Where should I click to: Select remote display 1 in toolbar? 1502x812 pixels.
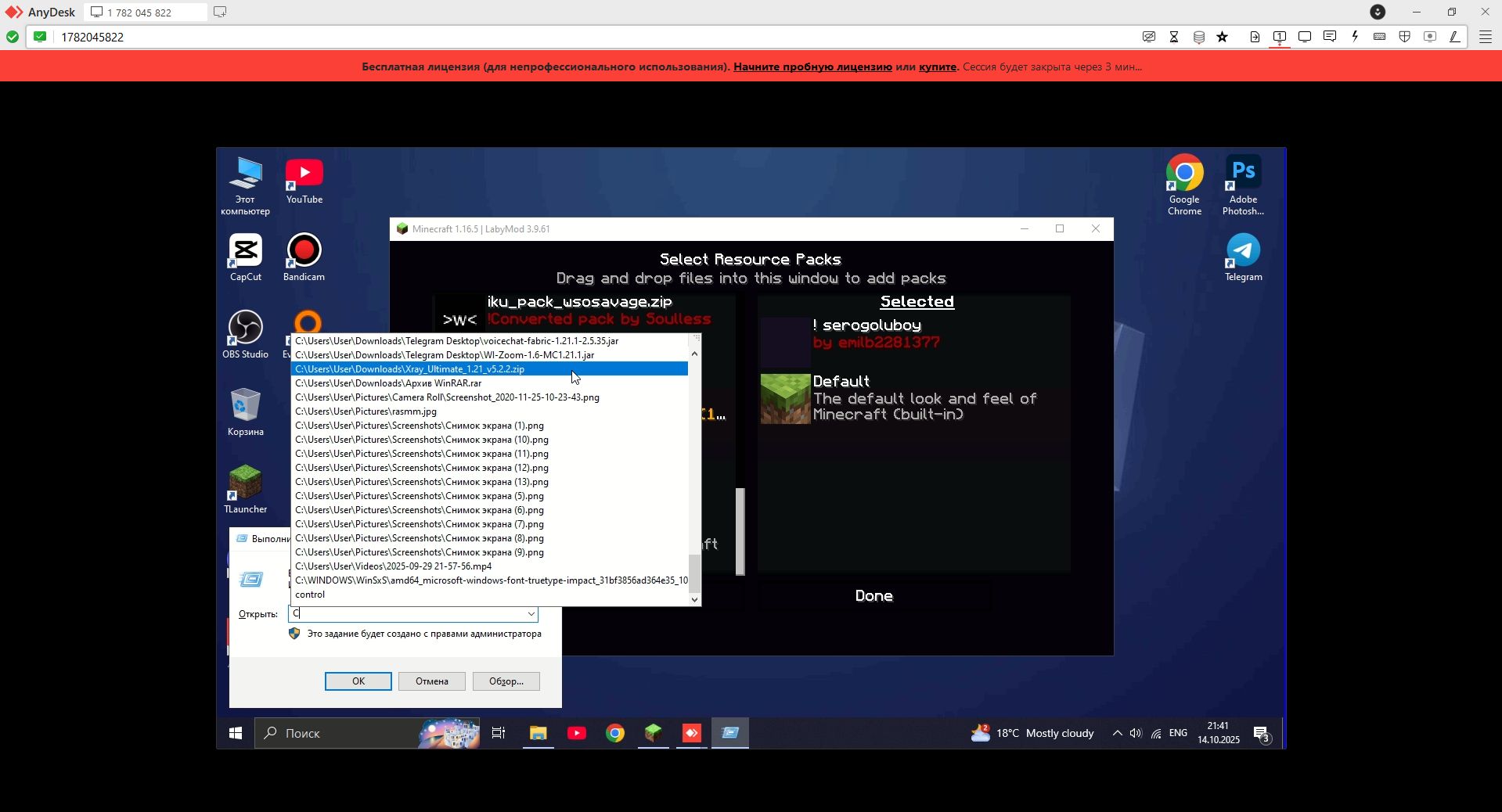pyautogui.click(x=1280, y=37)
